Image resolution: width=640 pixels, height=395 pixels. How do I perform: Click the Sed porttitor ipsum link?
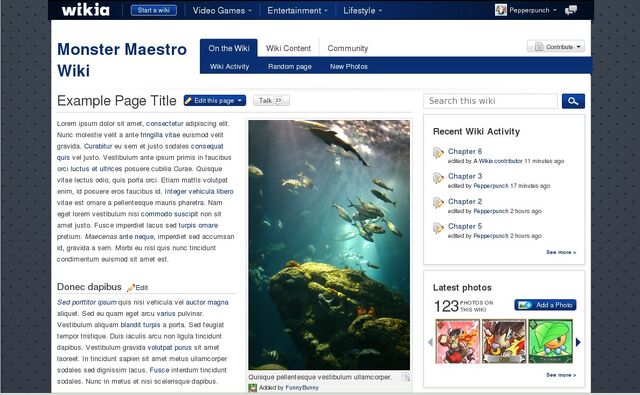87,302
